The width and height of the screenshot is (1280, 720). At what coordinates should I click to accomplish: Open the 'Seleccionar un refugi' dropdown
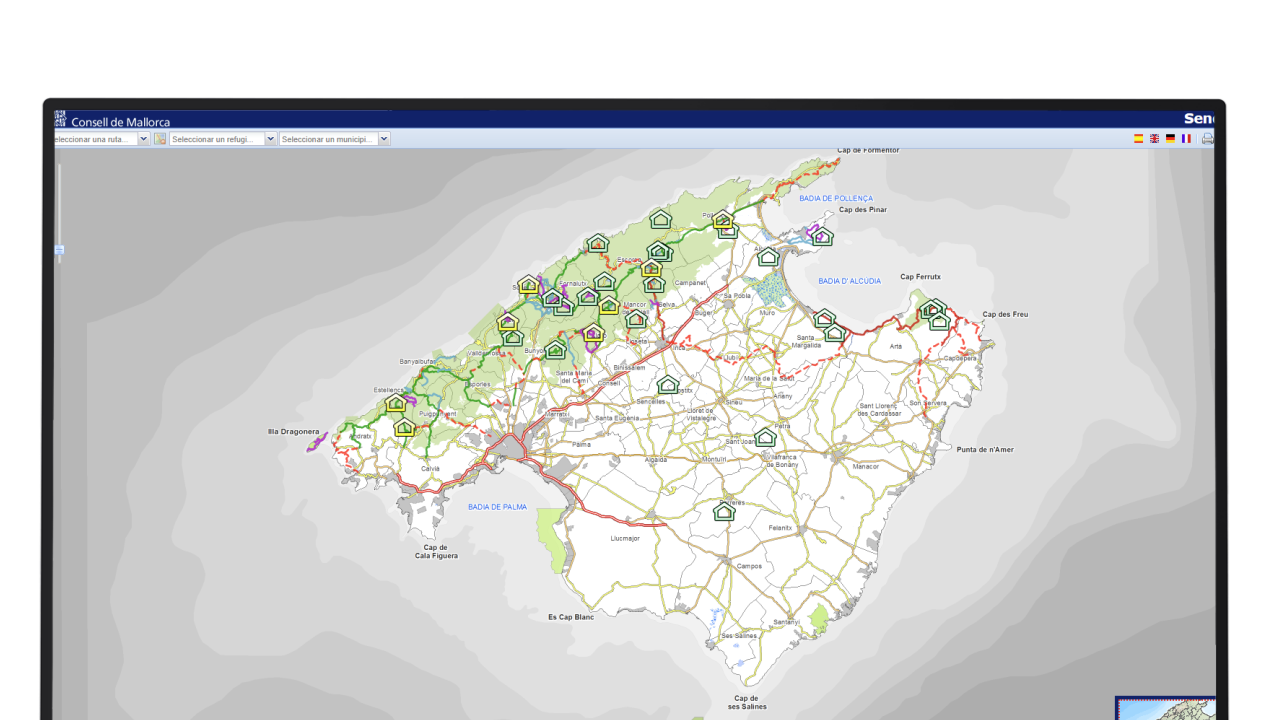[223, 139]
